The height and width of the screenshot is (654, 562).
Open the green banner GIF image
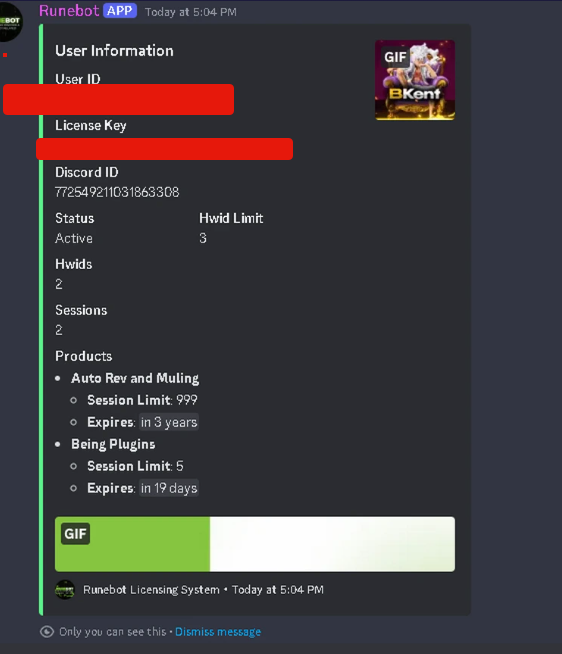point(255,544)
